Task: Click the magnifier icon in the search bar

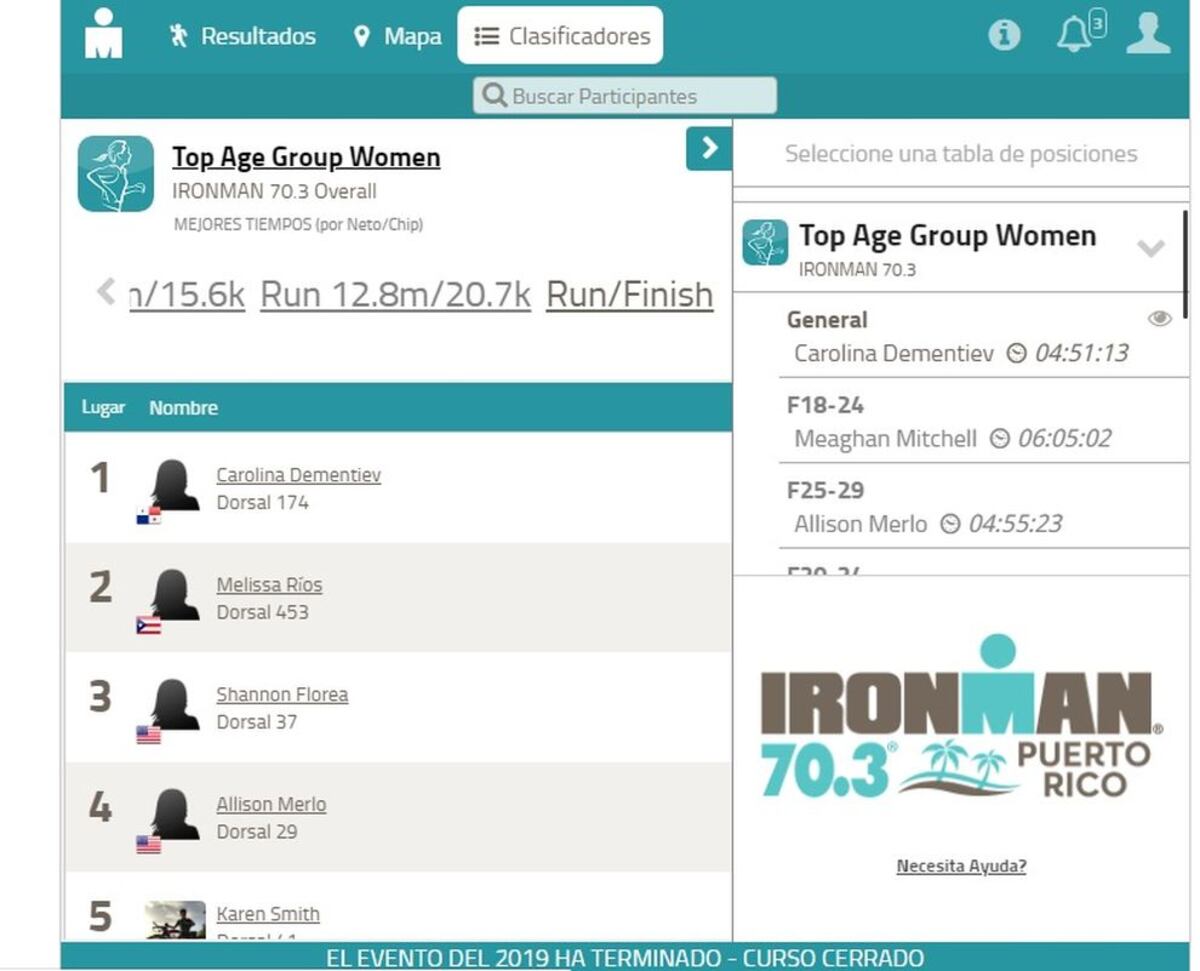Action: (x=494, y=95)
